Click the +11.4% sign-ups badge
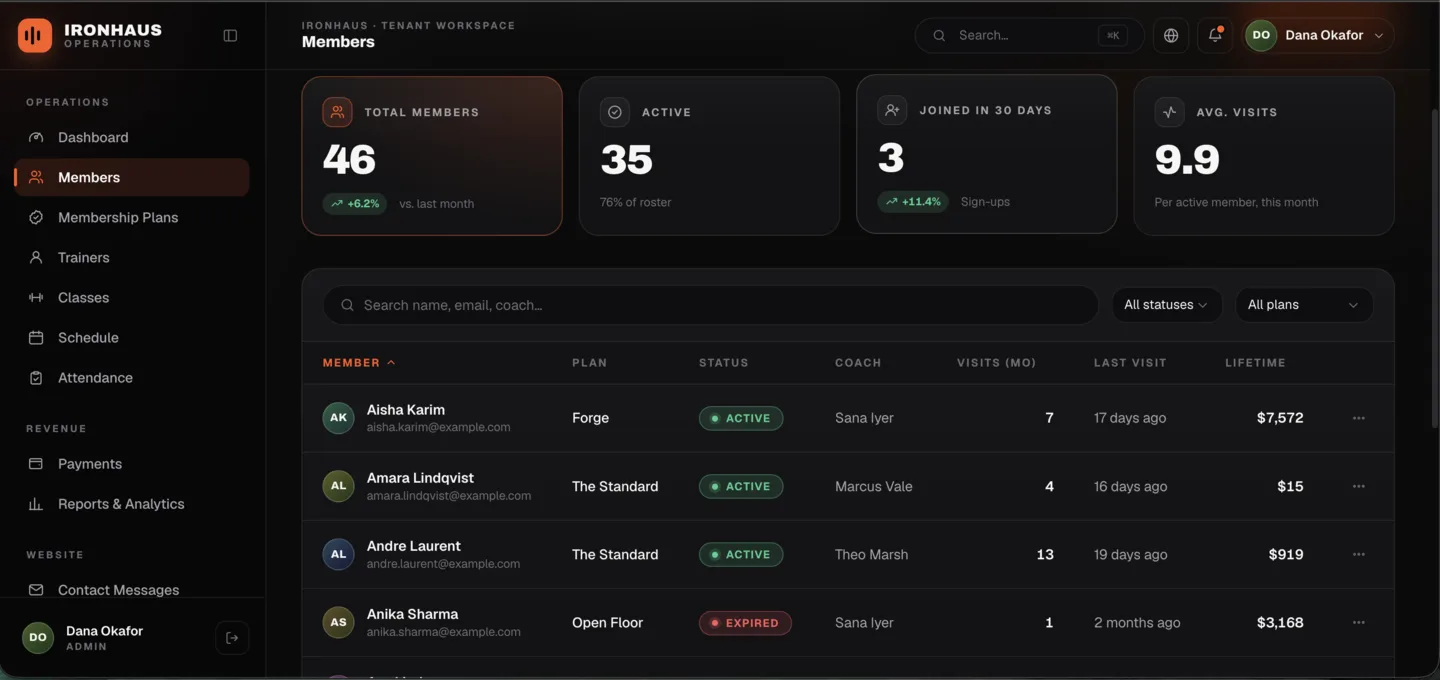The height and width of the screenshot is (680, 1440). 913,201
